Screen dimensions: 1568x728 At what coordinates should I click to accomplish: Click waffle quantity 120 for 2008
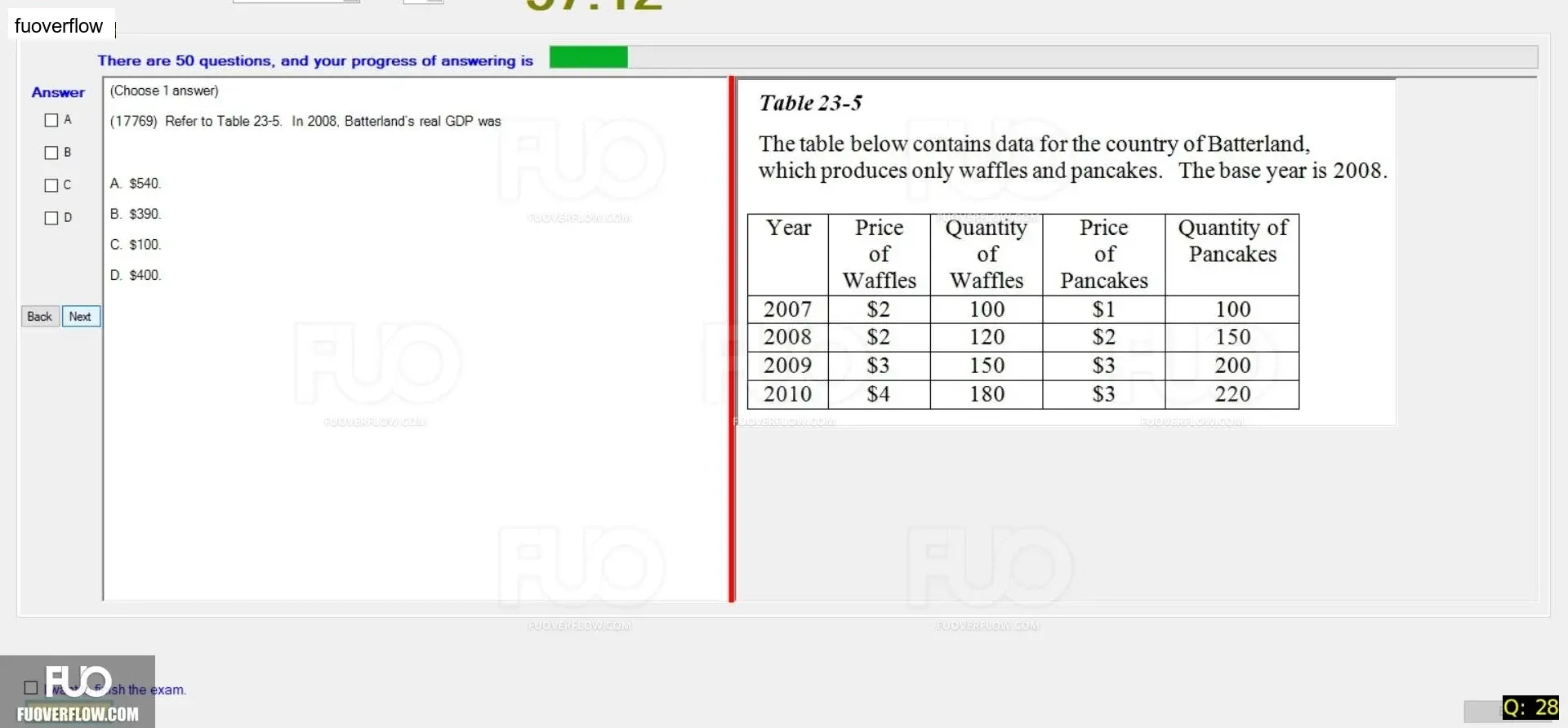coord(987,337)
